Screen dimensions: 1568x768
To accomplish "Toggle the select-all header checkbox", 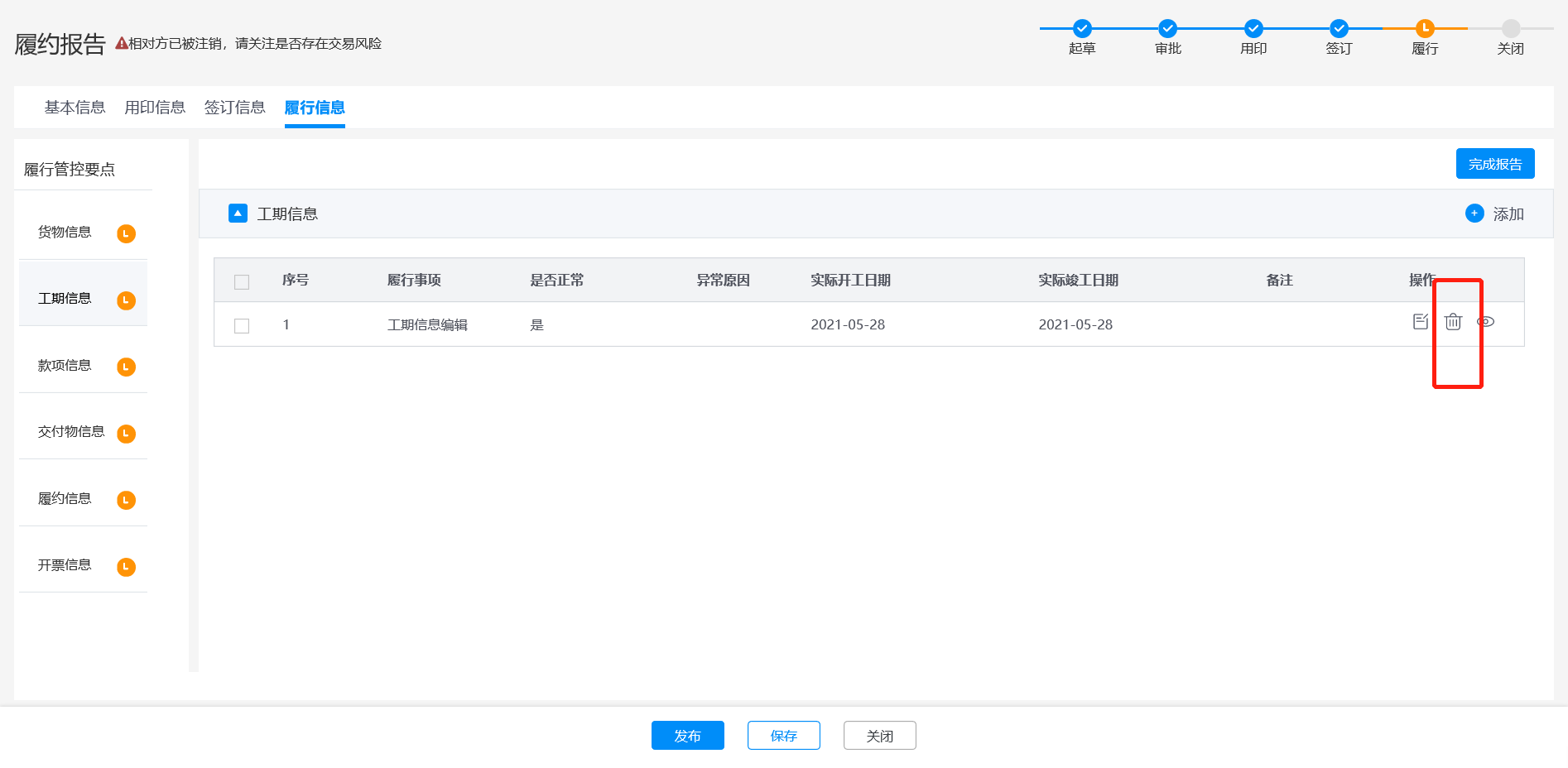I will [x=242, y=282].
